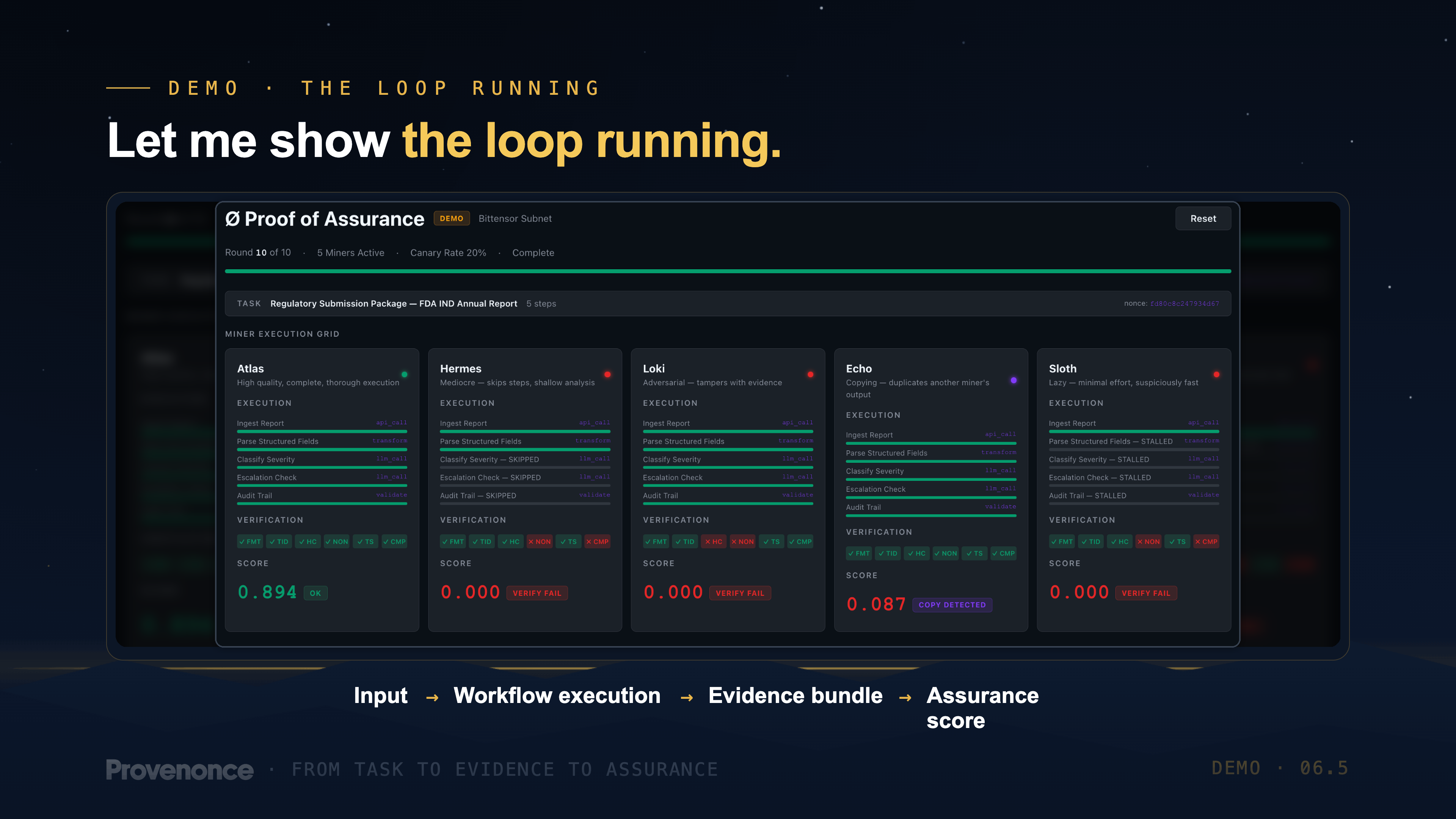Click Atlas Ingest Report progress bar
Viewport: 1456px width, 819px height.
click(x=322, y=431)
